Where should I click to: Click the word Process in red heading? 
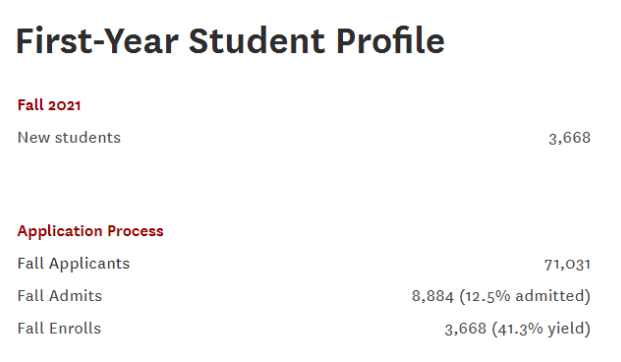[x=135, y=231]
